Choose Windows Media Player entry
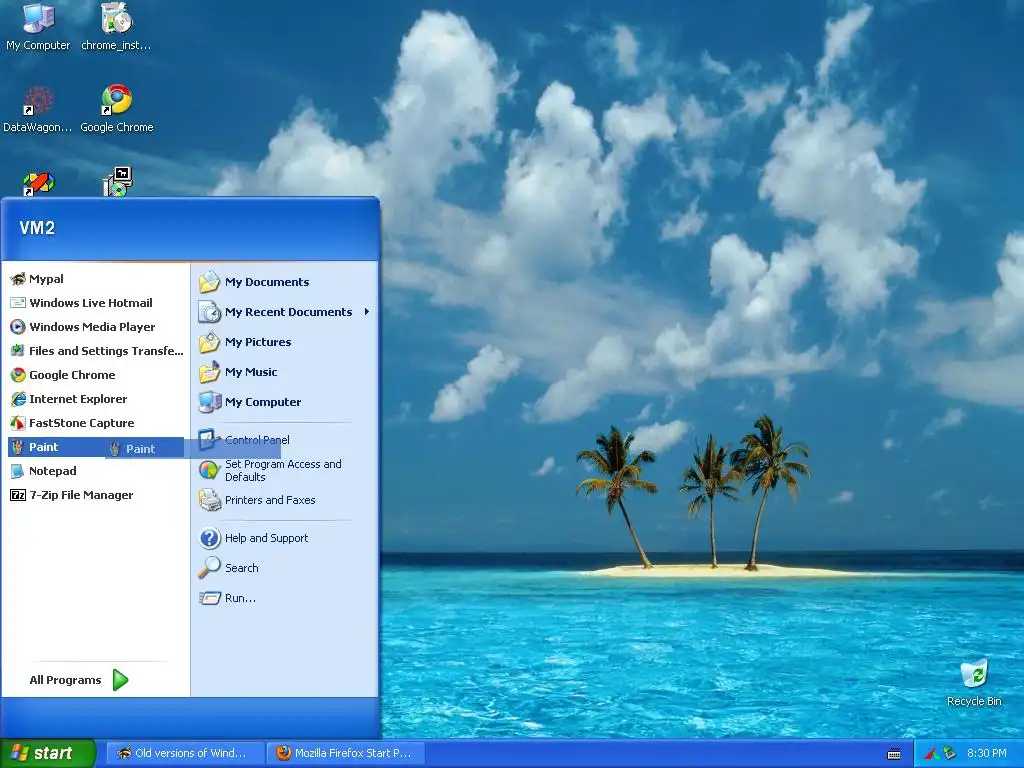Viewport: 1024px width, 768px height. pyautogui.click(x=95, y=327)
